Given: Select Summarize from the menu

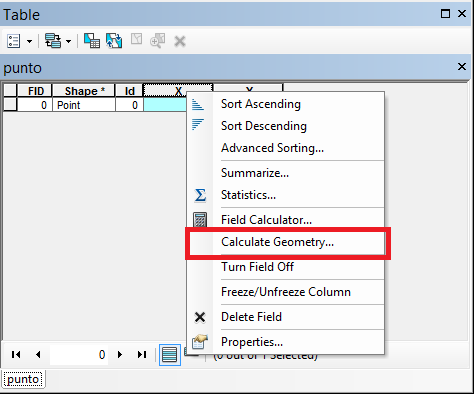Looking at the screenshot, I should click(x=255, y=173).
